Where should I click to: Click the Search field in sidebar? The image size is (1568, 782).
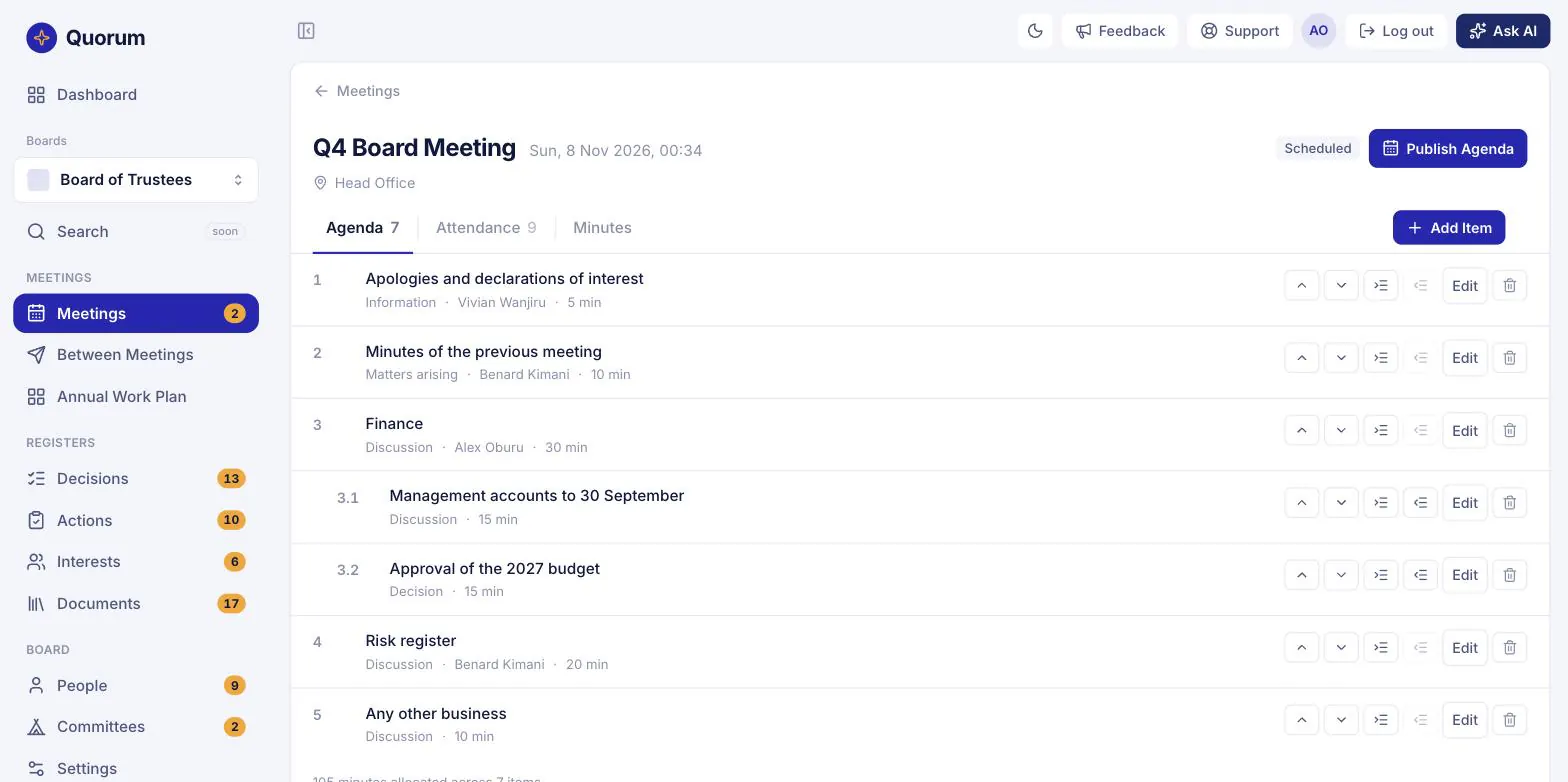[x=136, y=232]
